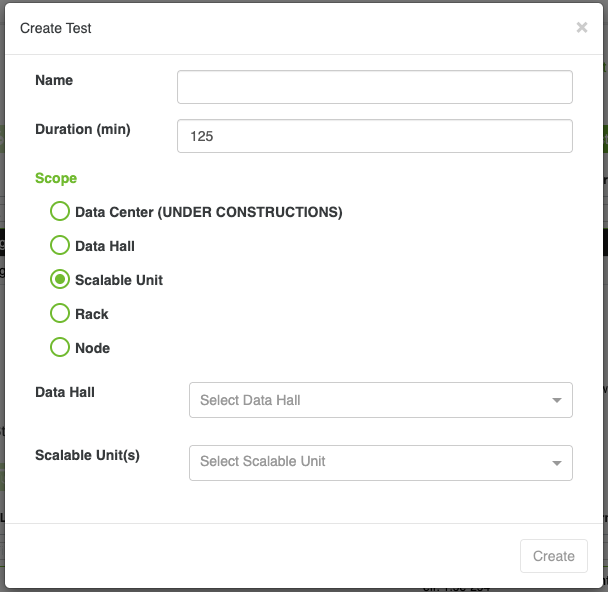Click the Data Hall dropdown arrow icon
This screenshot has height=592, width=608.
[556, 401]
